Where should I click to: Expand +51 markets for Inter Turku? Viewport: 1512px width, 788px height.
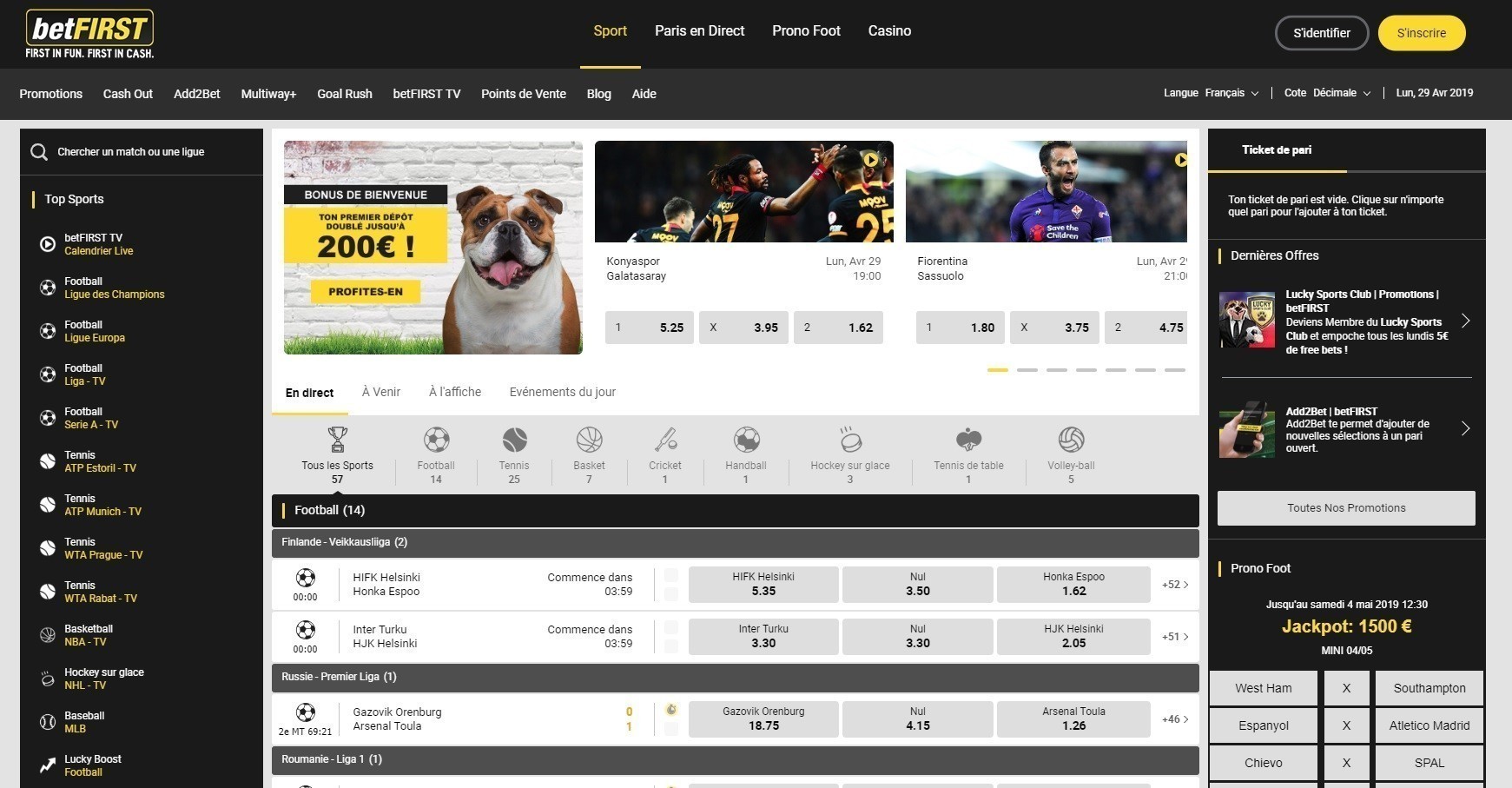click(x=1175, y=637)
